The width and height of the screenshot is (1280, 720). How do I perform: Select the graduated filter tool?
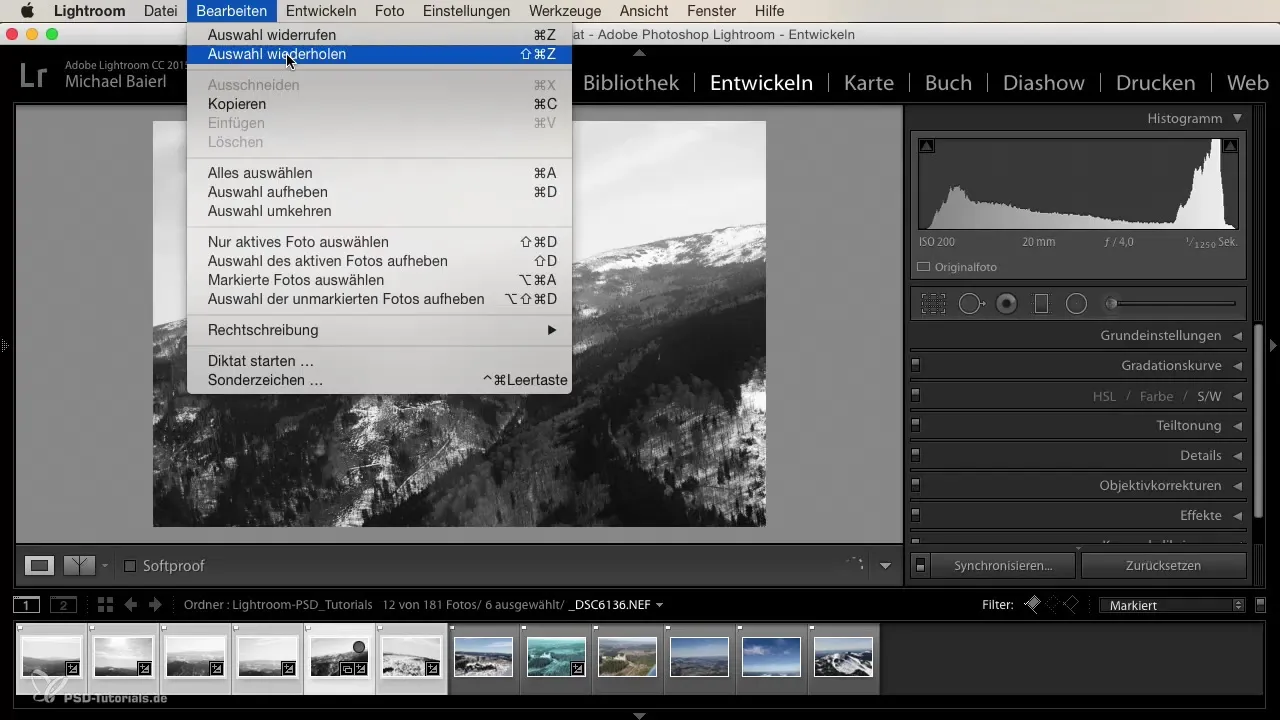(1041, 304)
